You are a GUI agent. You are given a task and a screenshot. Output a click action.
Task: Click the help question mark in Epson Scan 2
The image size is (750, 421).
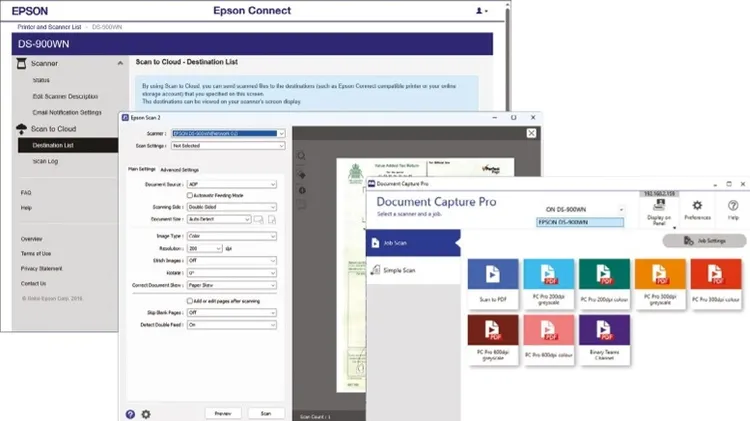(130, 413)
